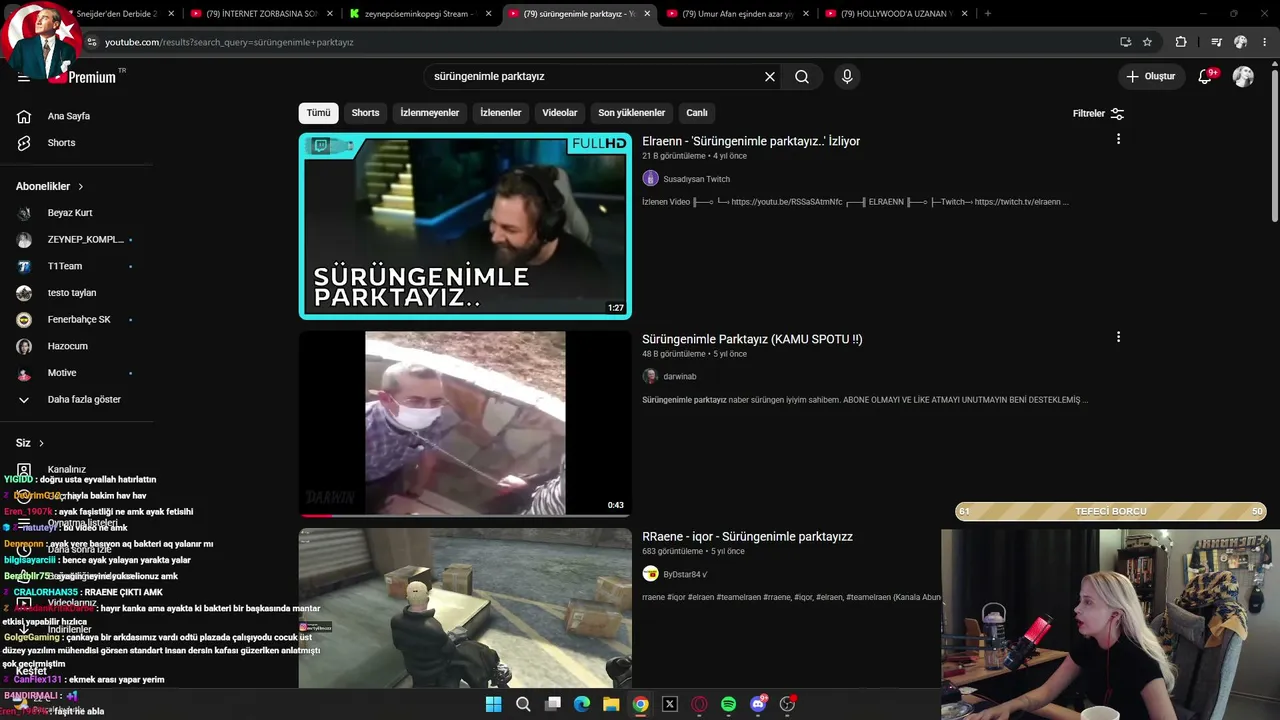
Task: Open a new browser tab
Action: click(x=988, y=14)
